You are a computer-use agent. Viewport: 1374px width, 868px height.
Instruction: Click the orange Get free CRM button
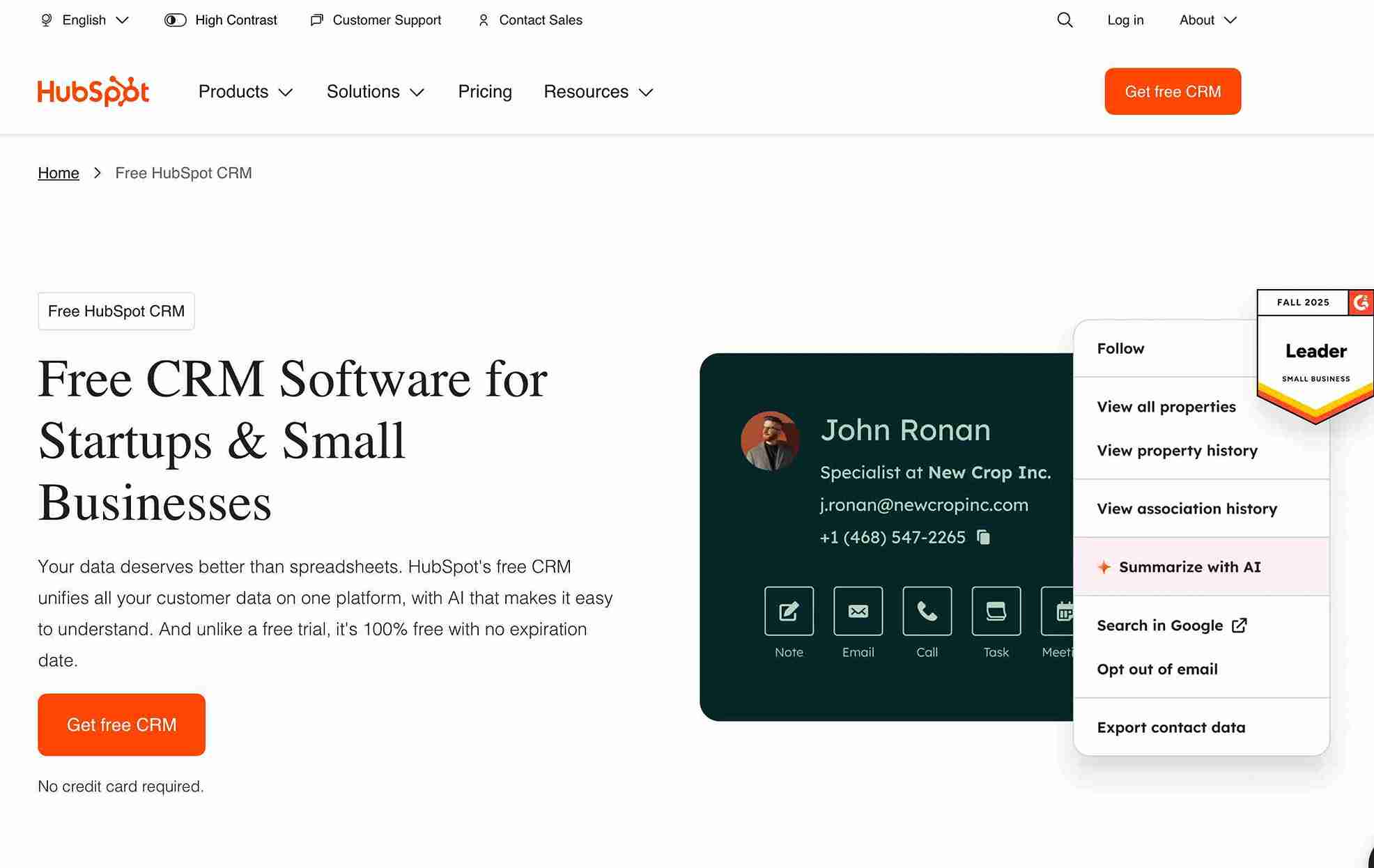pos(121,724)
